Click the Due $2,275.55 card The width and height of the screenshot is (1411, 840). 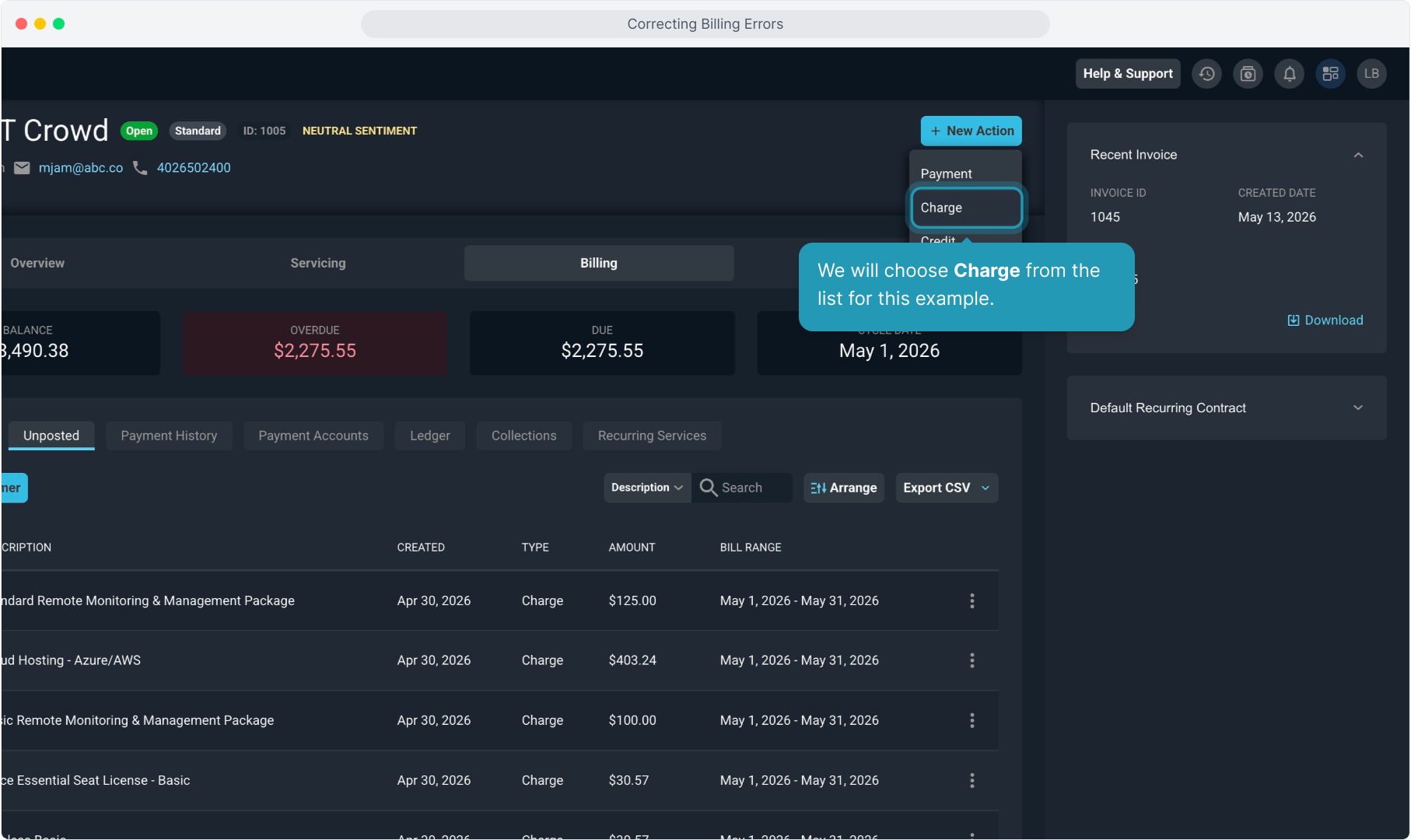click(602, 343)
